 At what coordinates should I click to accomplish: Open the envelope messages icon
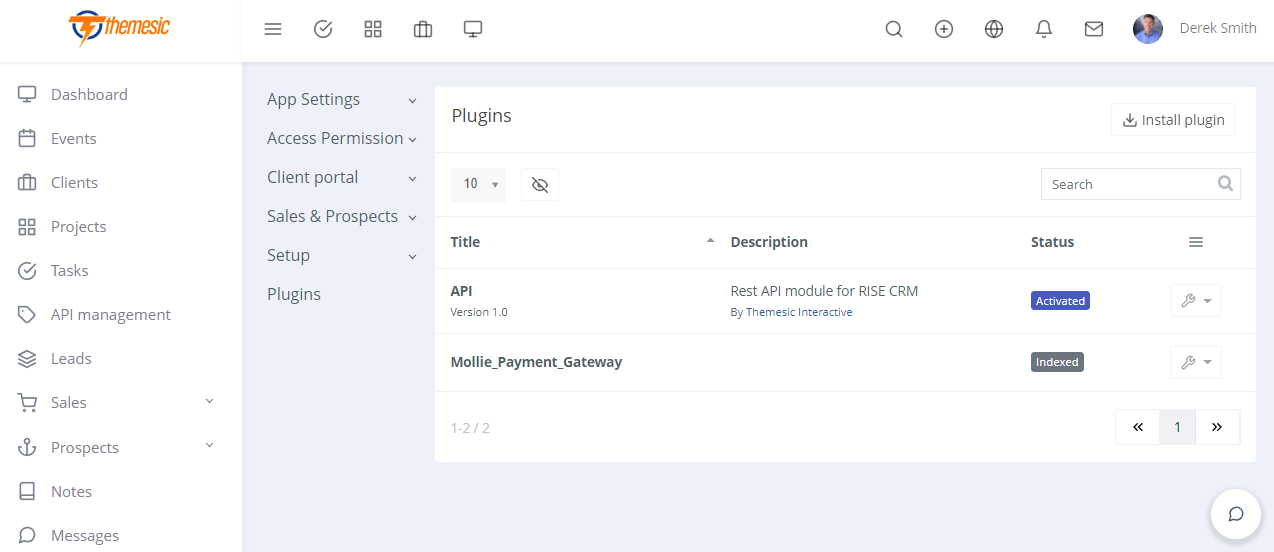pyautogui.click(x=1094, y=29)
